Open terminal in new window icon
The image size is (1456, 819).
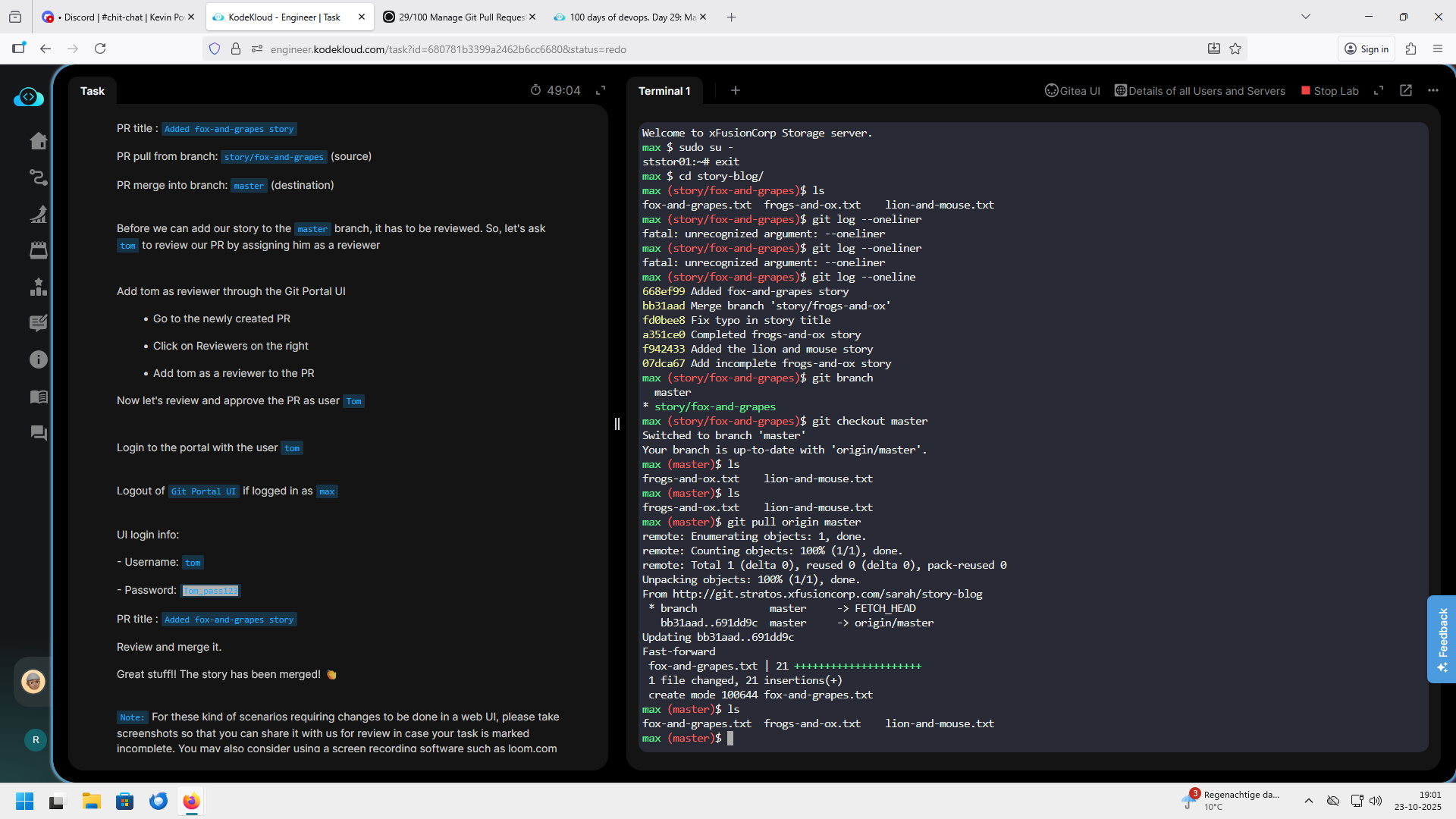(x=1406, y=90)
